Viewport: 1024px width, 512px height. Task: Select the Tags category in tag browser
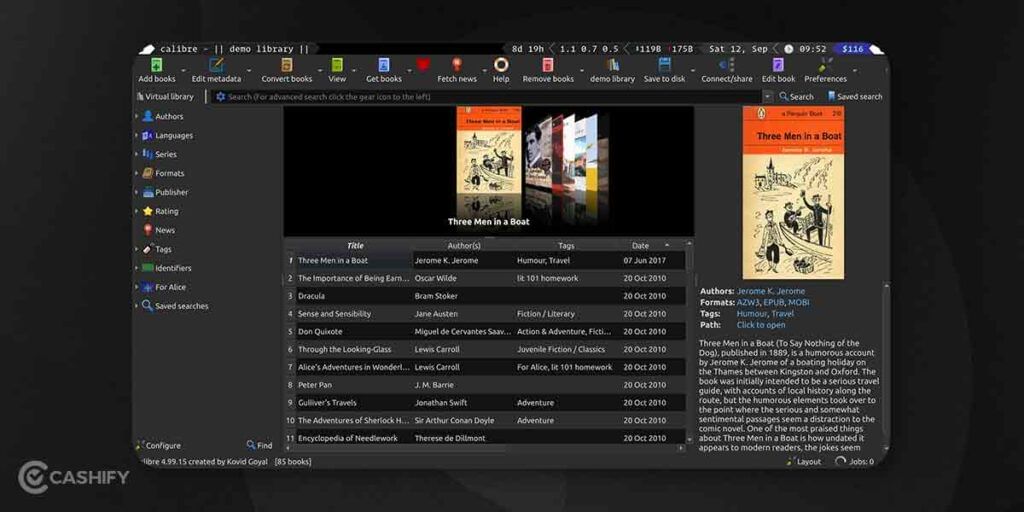pyautogui.click(x=157, y=249)
